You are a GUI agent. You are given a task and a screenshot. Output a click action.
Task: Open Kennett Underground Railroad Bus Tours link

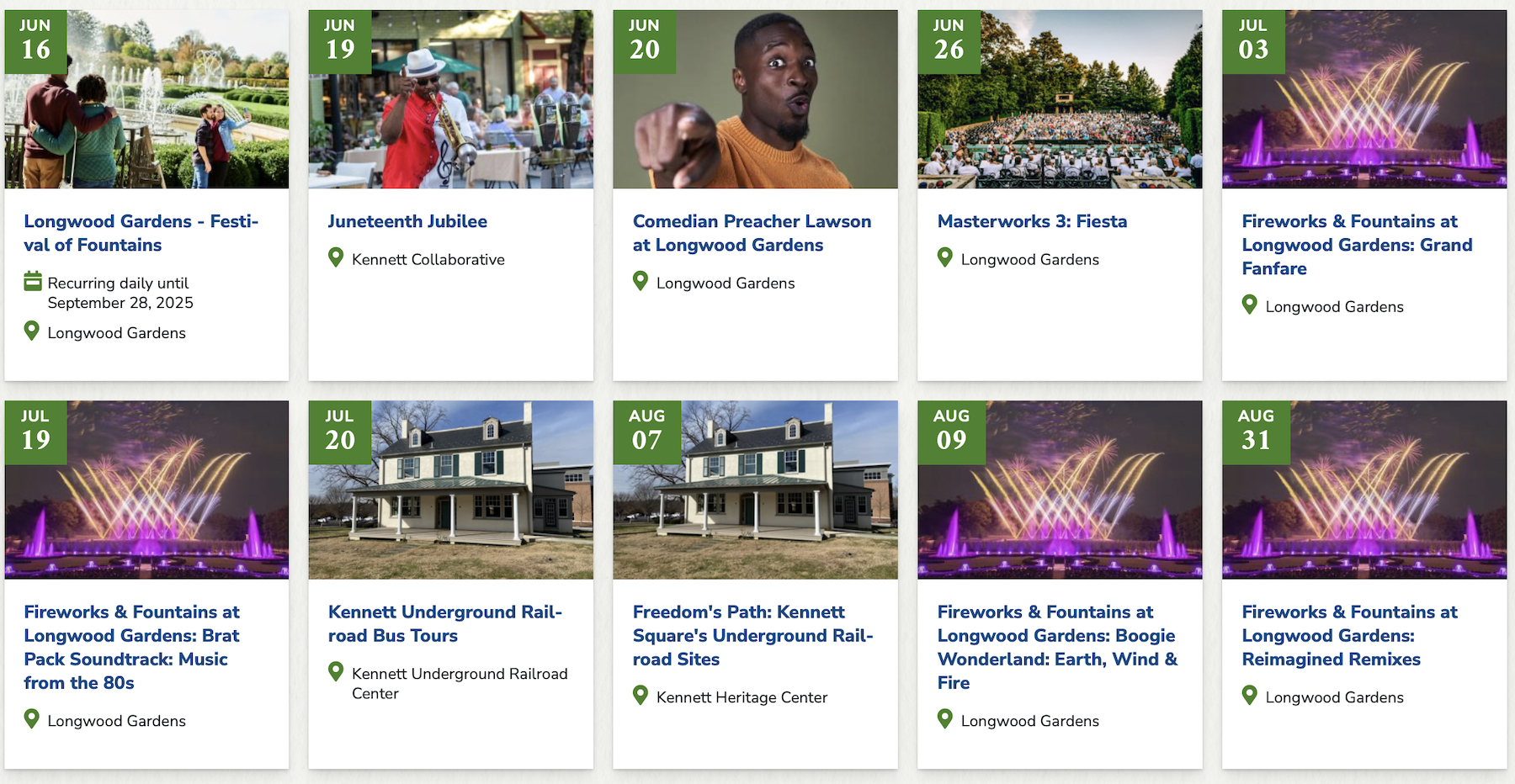(x=444, y=623)
